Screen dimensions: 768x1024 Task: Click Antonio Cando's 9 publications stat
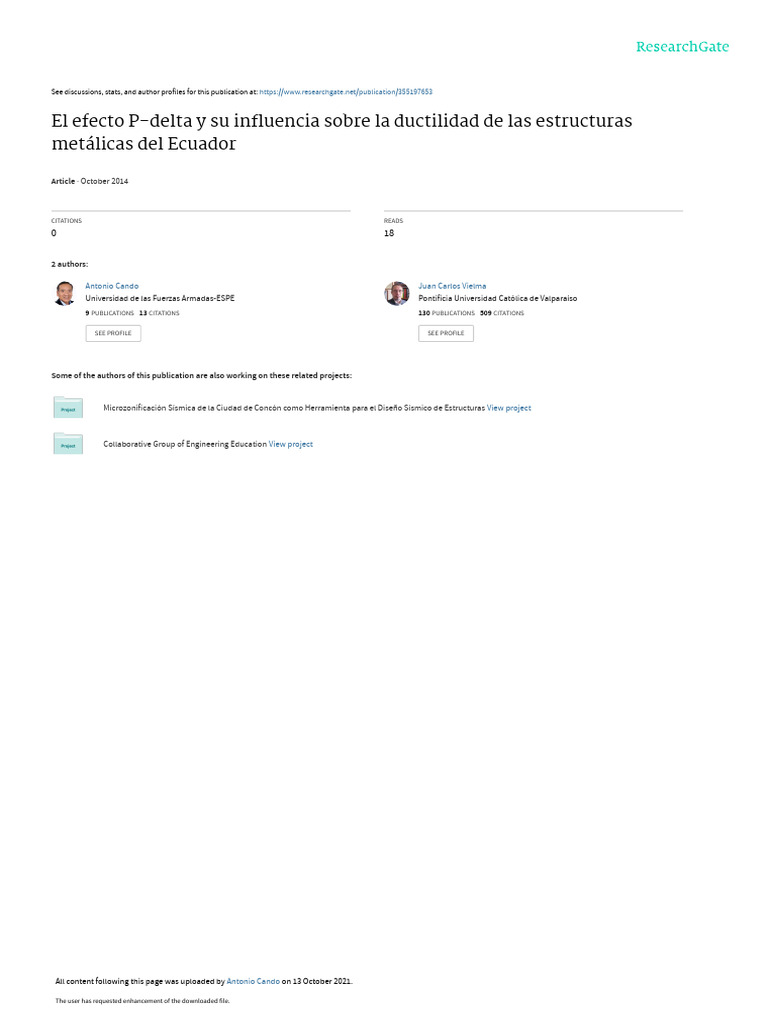coord(109,313)
